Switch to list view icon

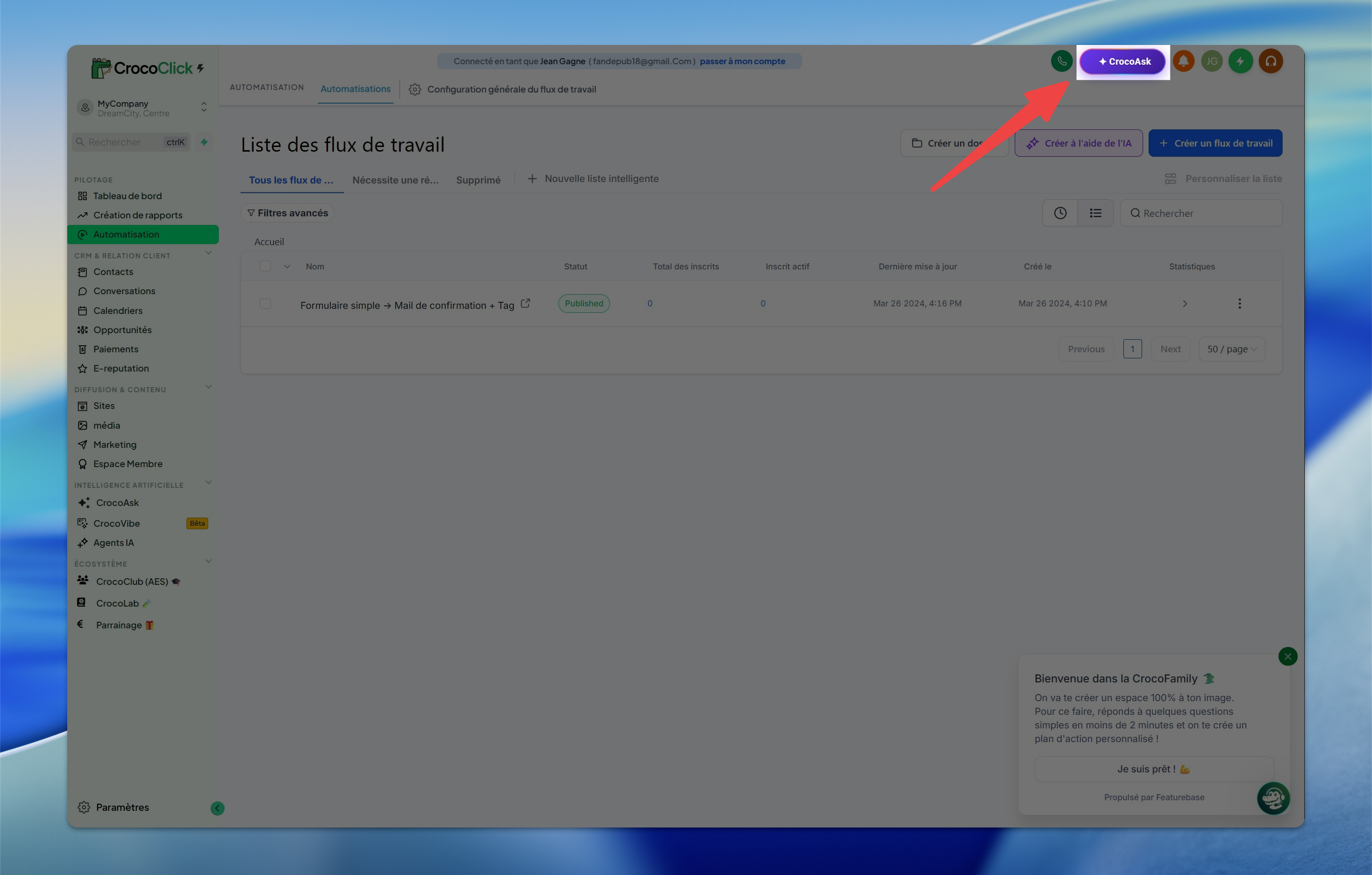click(x=1095, y=213)
